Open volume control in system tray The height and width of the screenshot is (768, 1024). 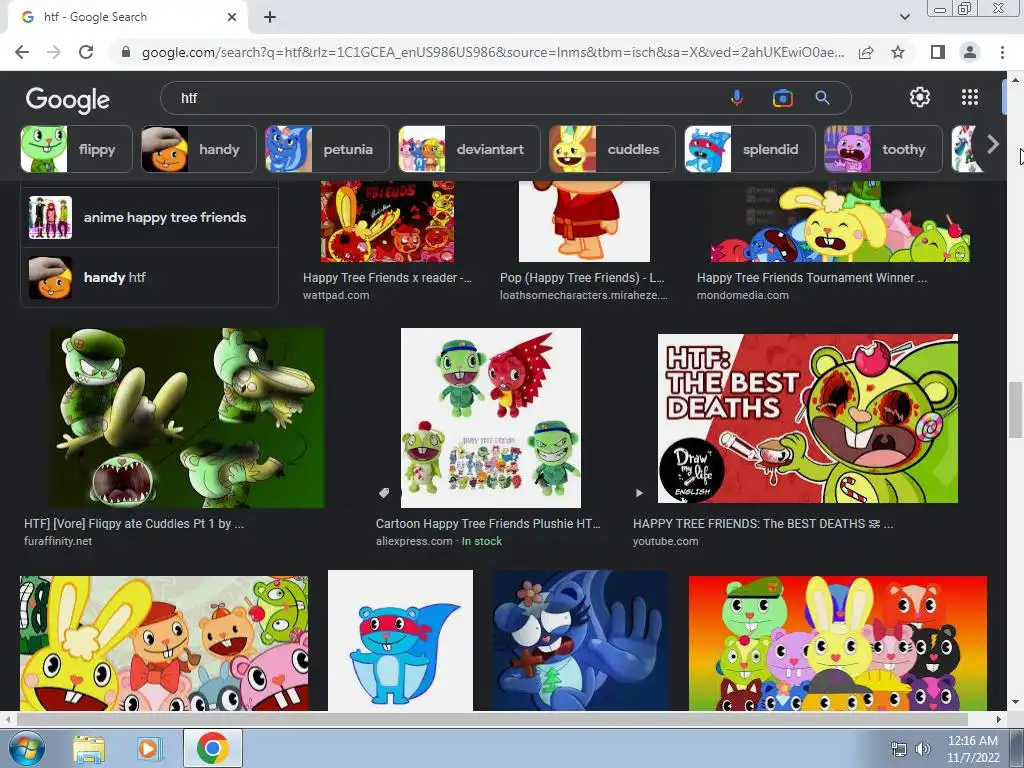[x=923, y=749]
